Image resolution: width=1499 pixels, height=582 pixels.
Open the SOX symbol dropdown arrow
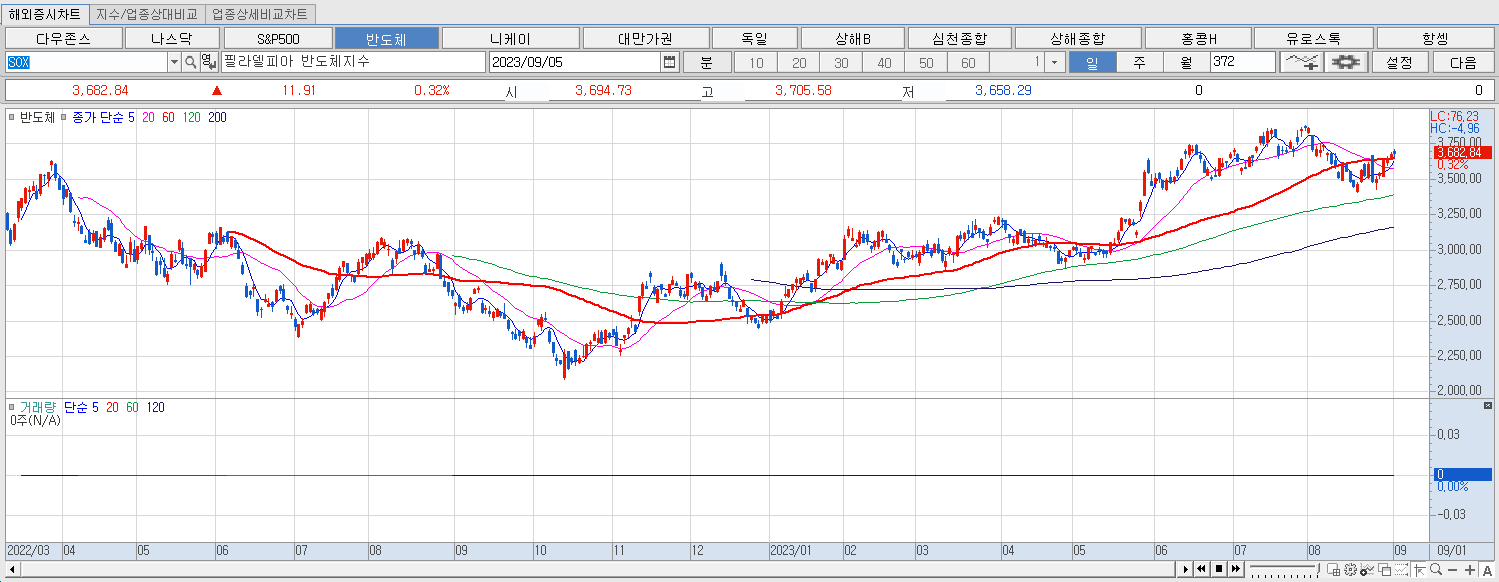(174, 62)
